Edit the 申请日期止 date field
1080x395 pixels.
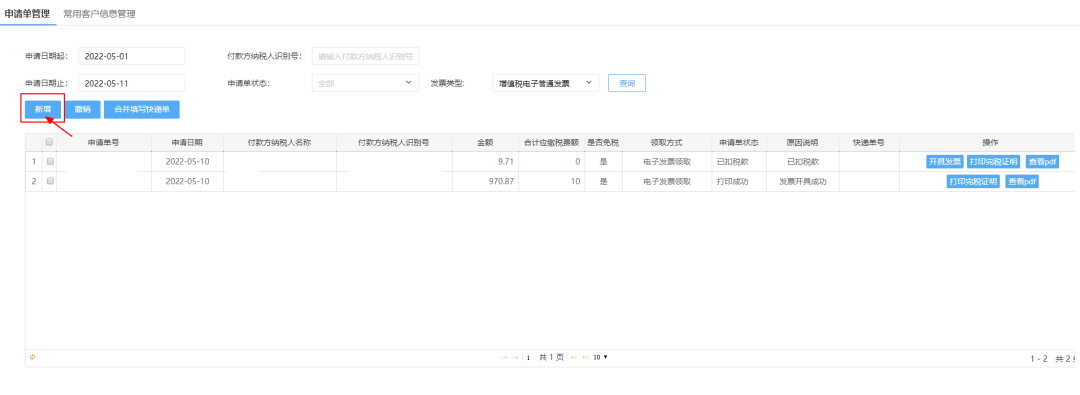pyautogui.click(x=132, y=83)
